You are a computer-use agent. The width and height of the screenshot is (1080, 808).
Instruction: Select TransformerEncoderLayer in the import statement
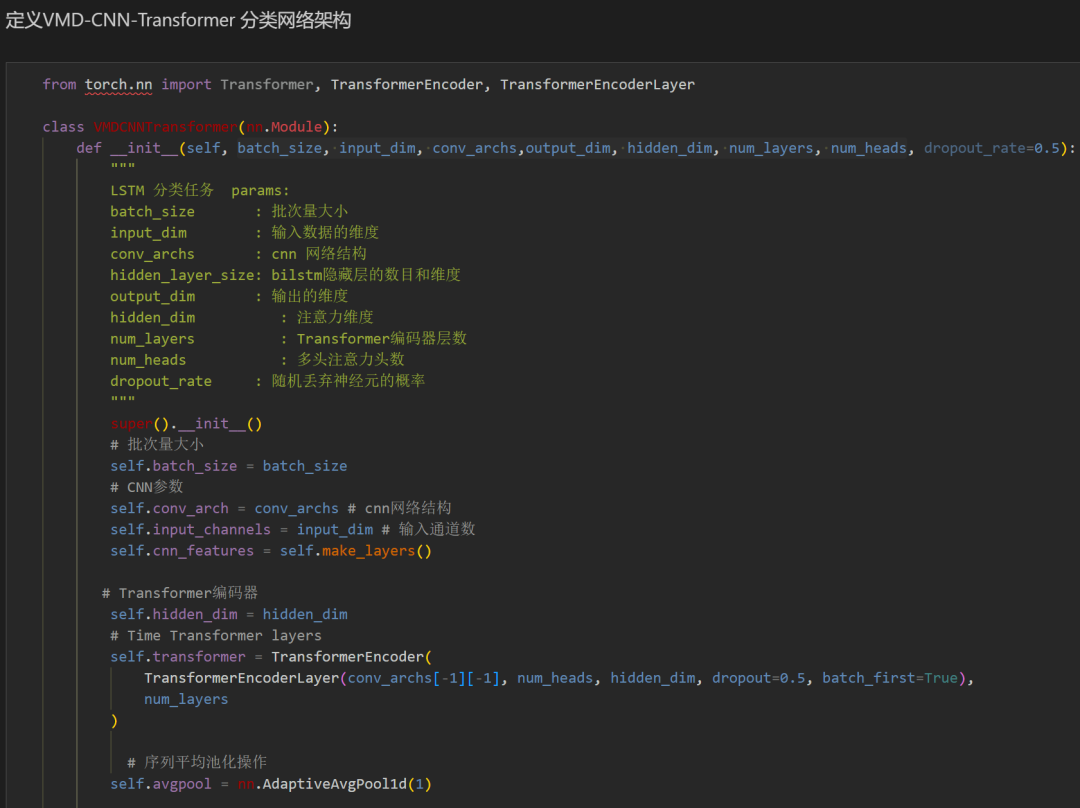pos(597,85)
